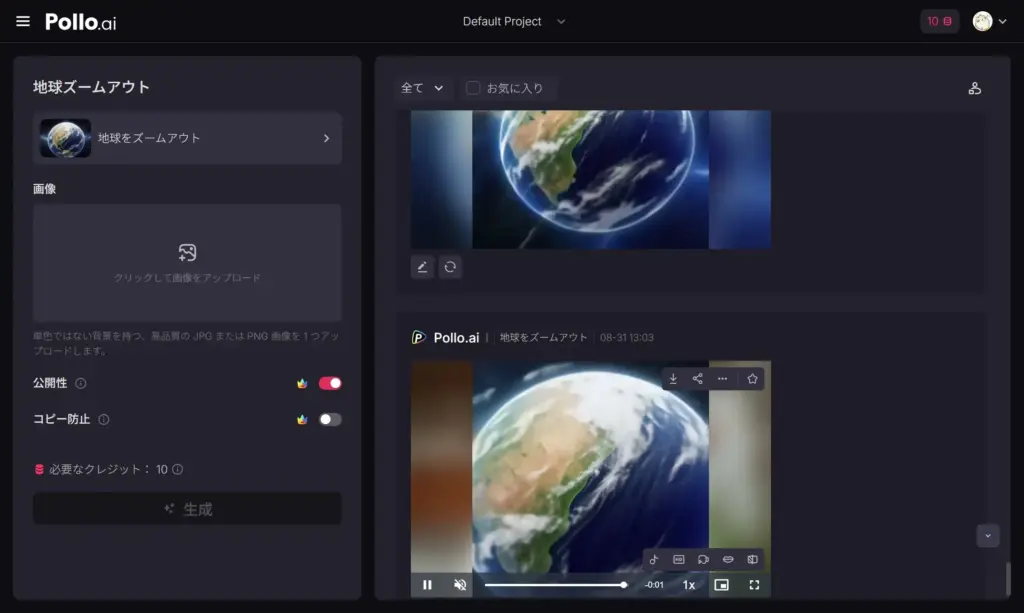Click the upper earth video preview

[590, 180]
